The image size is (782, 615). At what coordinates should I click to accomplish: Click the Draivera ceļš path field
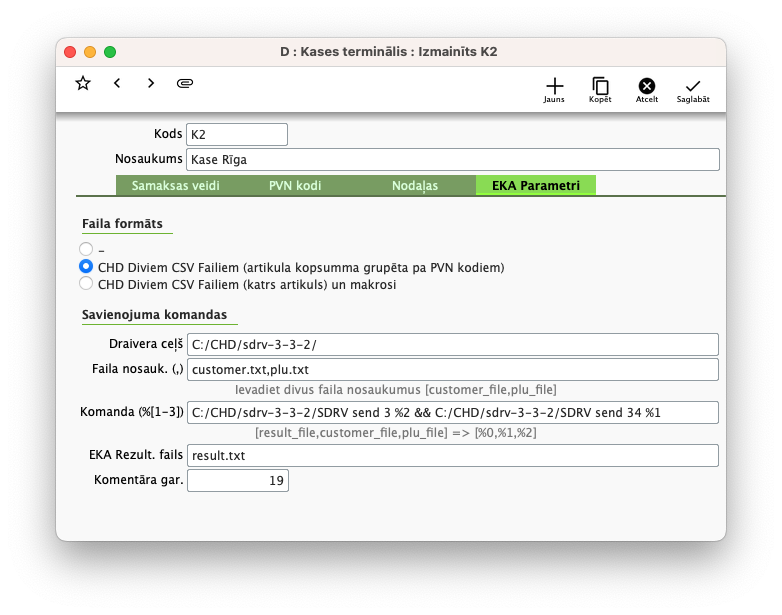(452, 344)
